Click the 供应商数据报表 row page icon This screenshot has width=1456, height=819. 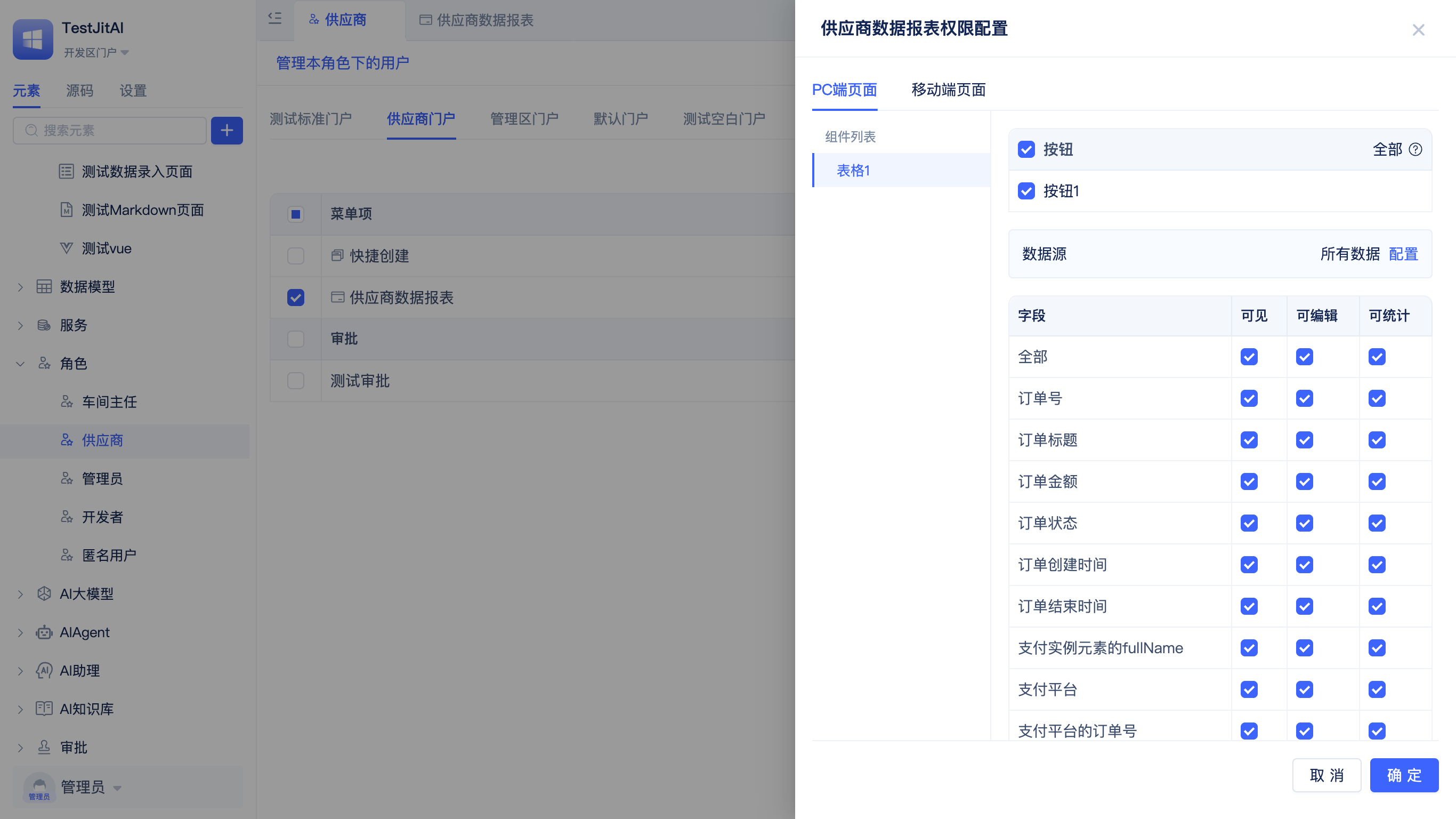click(337, 297)
